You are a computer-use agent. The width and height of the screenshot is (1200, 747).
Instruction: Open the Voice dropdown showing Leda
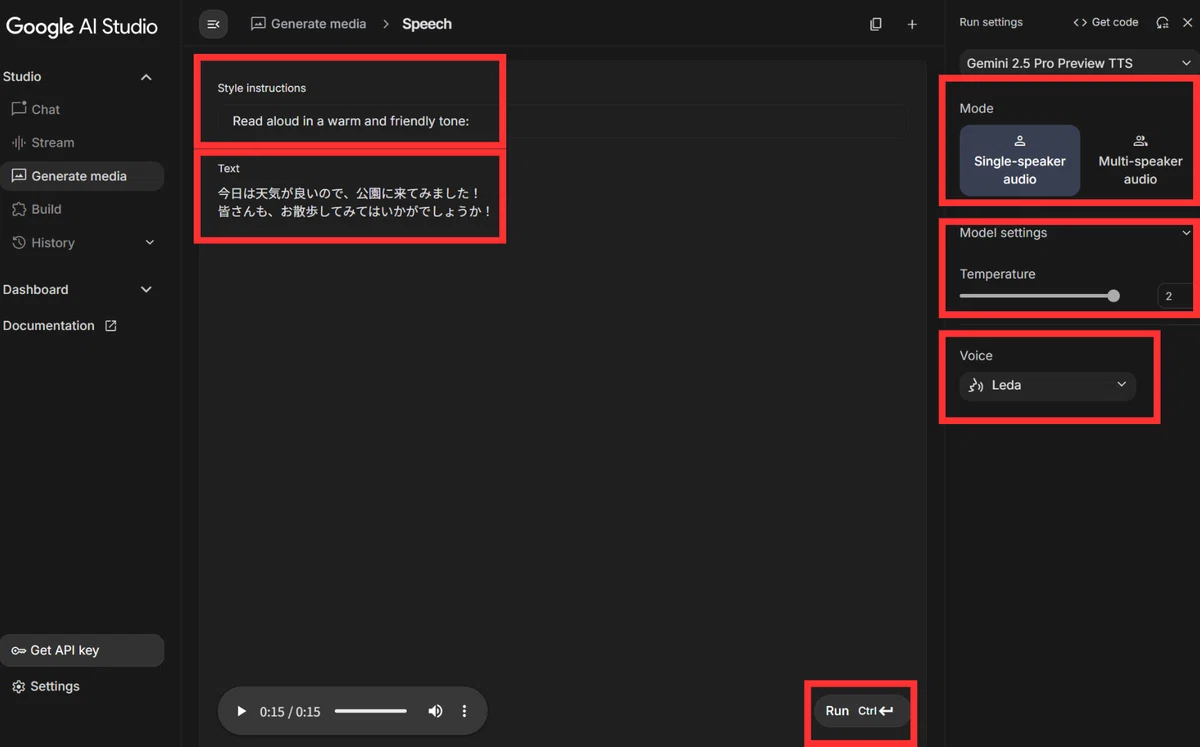point(1047,385)
